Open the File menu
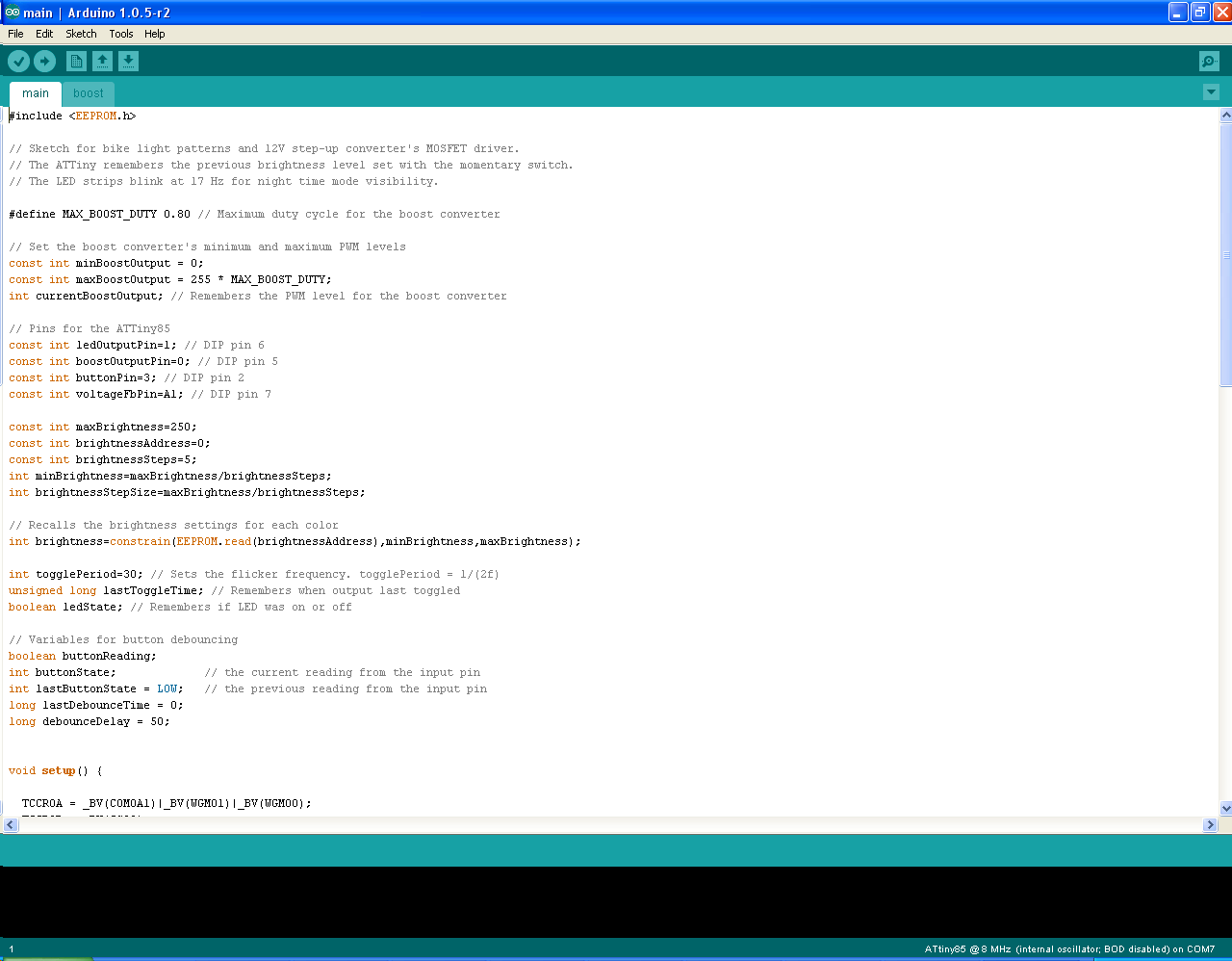 coord(15,34)
